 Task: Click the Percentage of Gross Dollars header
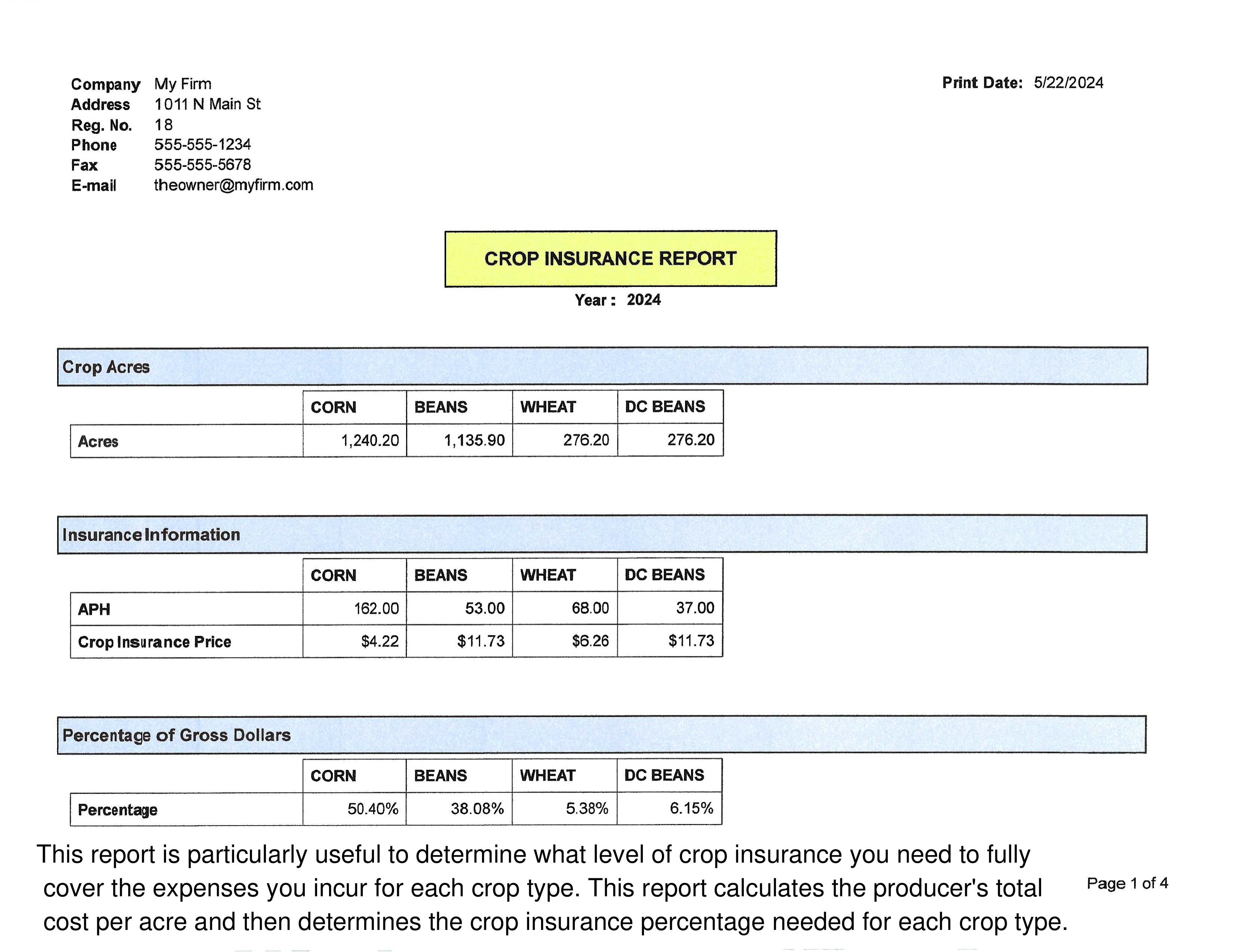(176, 735)
